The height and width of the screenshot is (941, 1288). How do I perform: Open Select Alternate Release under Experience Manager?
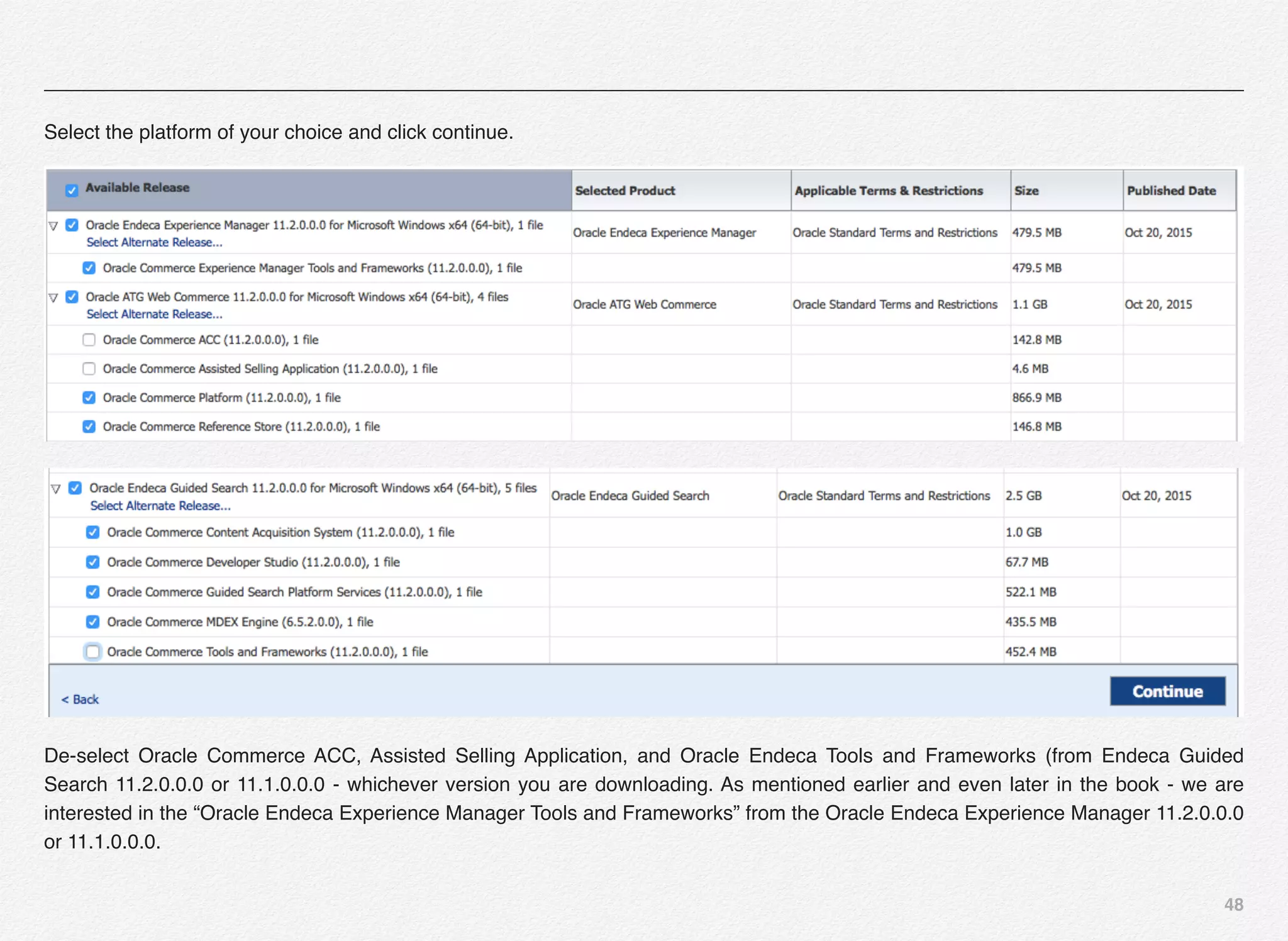click(x=155, y=242)
